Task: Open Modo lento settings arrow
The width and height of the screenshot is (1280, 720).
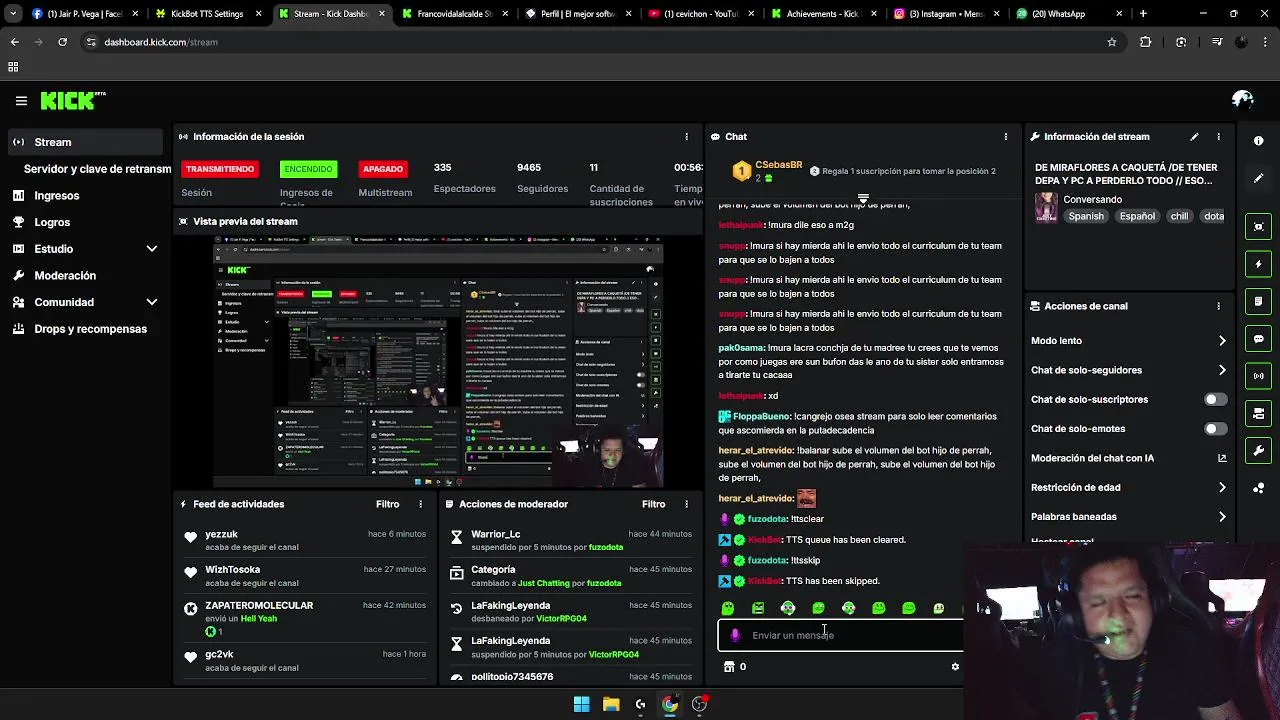Action: tap(1222, 341)
